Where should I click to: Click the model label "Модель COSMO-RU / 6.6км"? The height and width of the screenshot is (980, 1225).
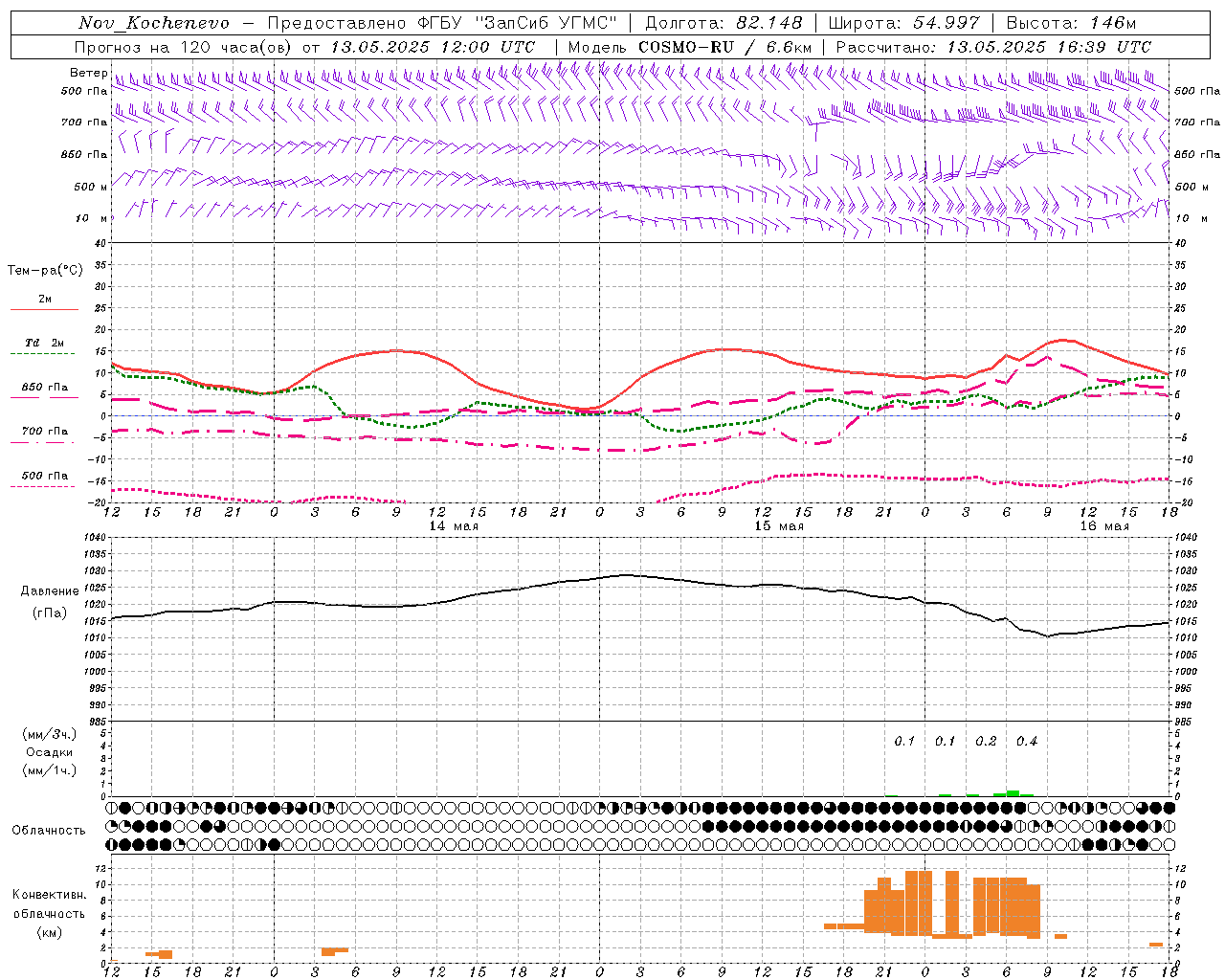[690, 47]
